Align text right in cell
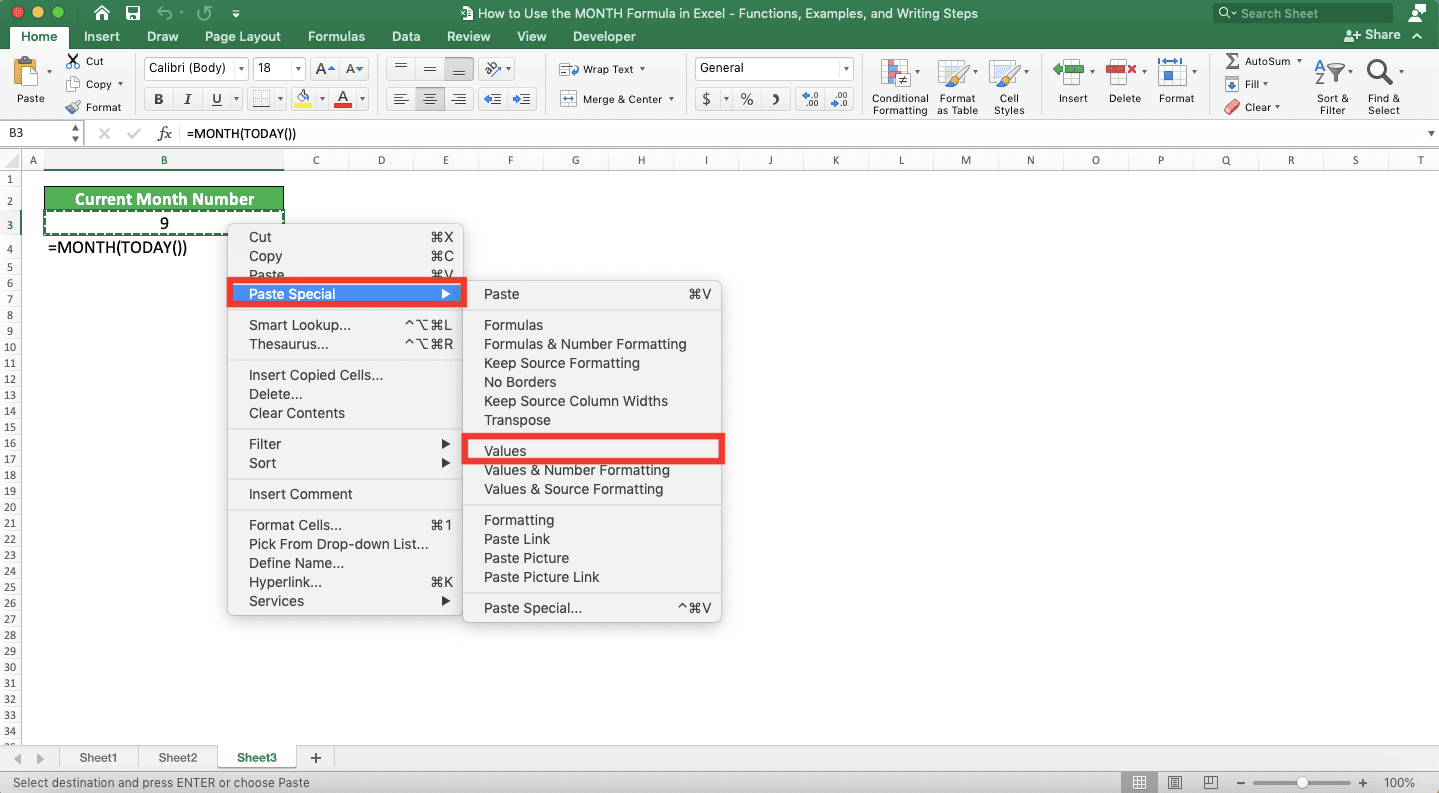 tap(459, 99)
